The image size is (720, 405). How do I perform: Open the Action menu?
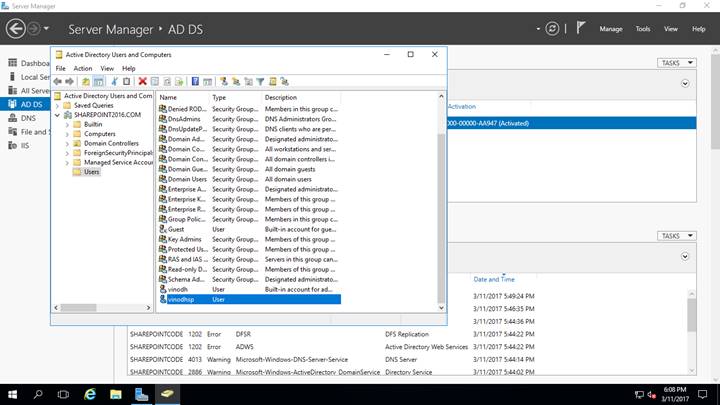tap(83, 68)
